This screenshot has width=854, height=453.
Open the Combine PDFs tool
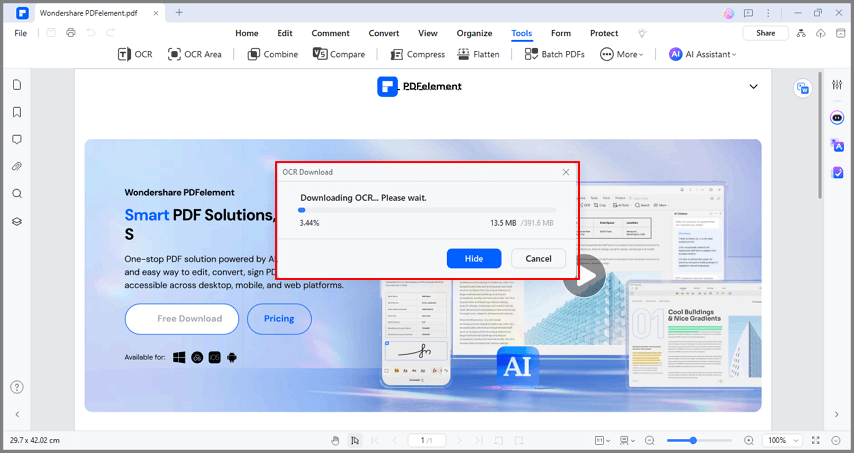coord(272,54)
